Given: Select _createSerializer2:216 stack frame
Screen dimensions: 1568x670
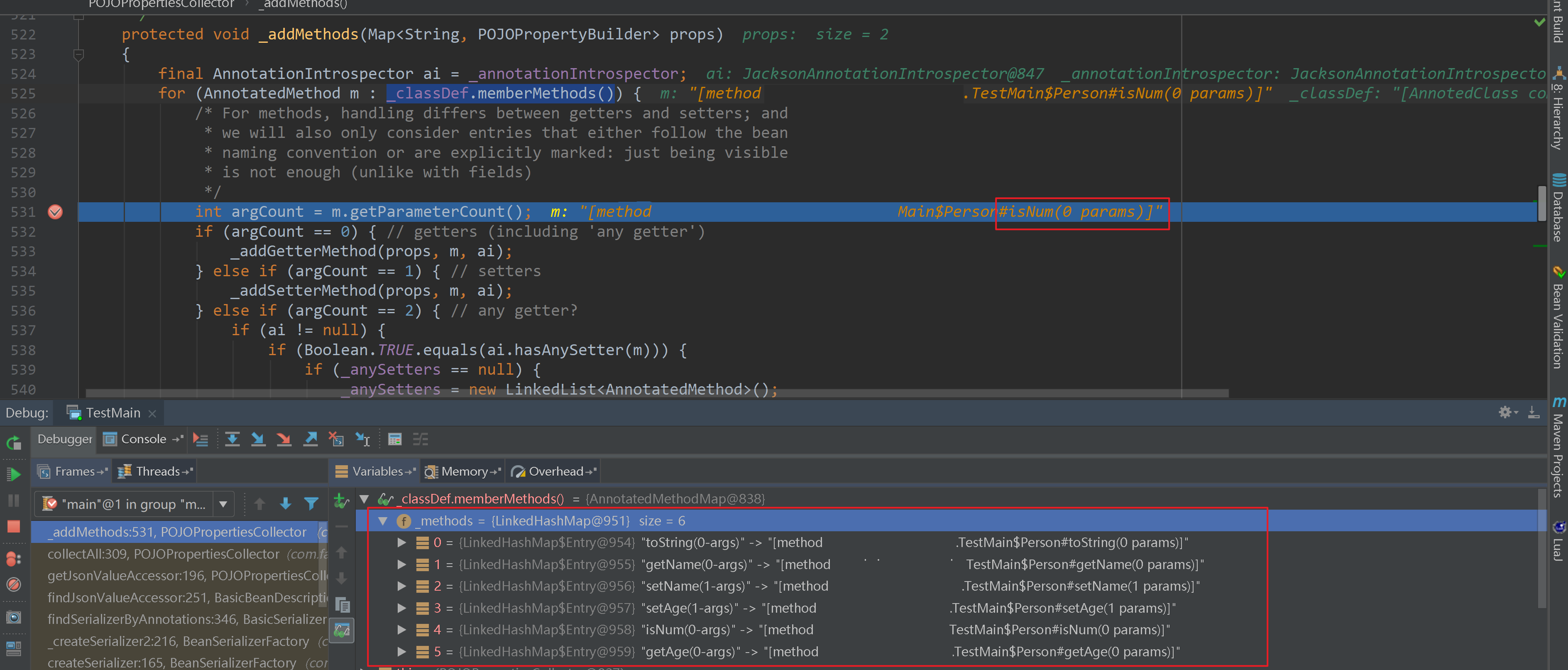Looking at the screenshot, I should coord(180,641).
